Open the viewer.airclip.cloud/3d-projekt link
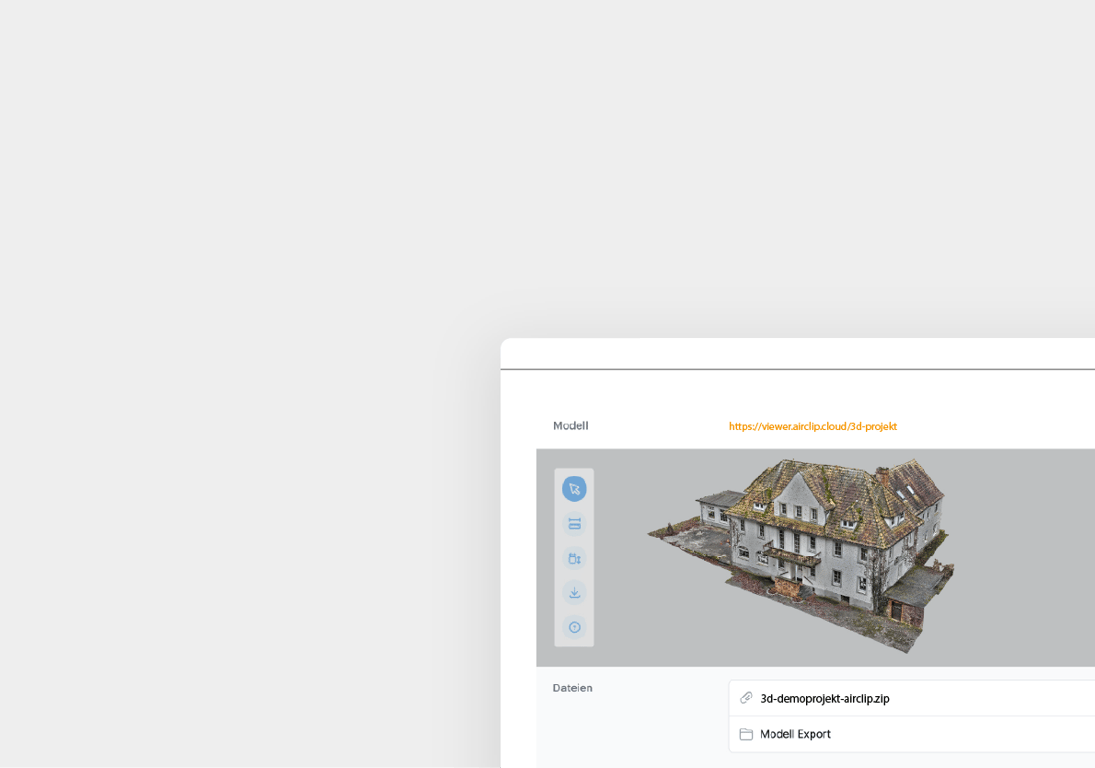Image resolution: width=1095 pixels, height=768 pixels. click(812, 426)
